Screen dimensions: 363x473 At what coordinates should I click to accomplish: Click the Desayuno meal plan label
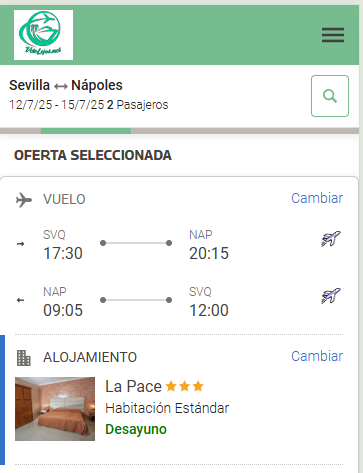136,429
